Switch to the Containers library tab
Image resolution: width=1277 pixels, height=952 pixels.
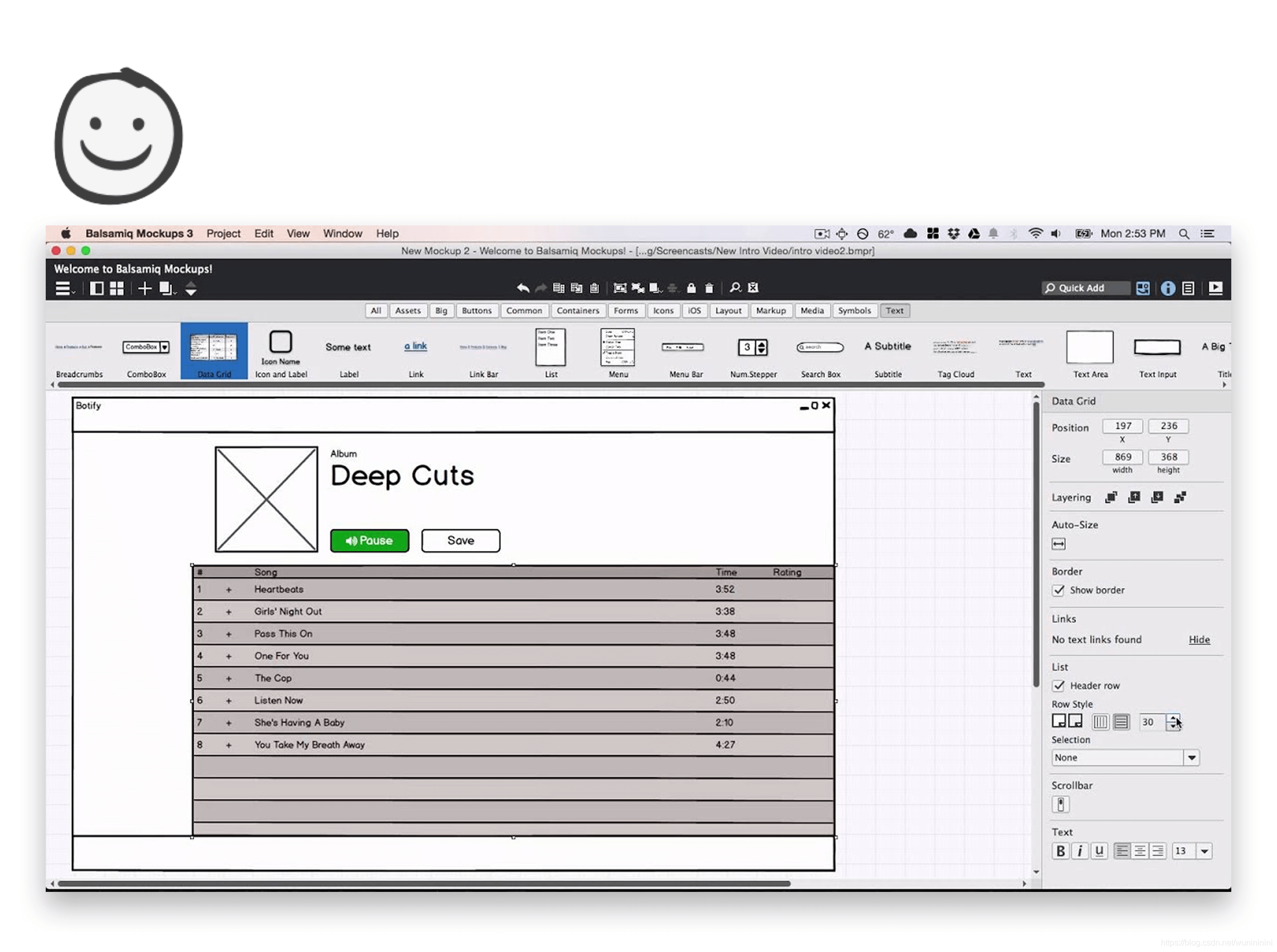click(x=577, y=311)
